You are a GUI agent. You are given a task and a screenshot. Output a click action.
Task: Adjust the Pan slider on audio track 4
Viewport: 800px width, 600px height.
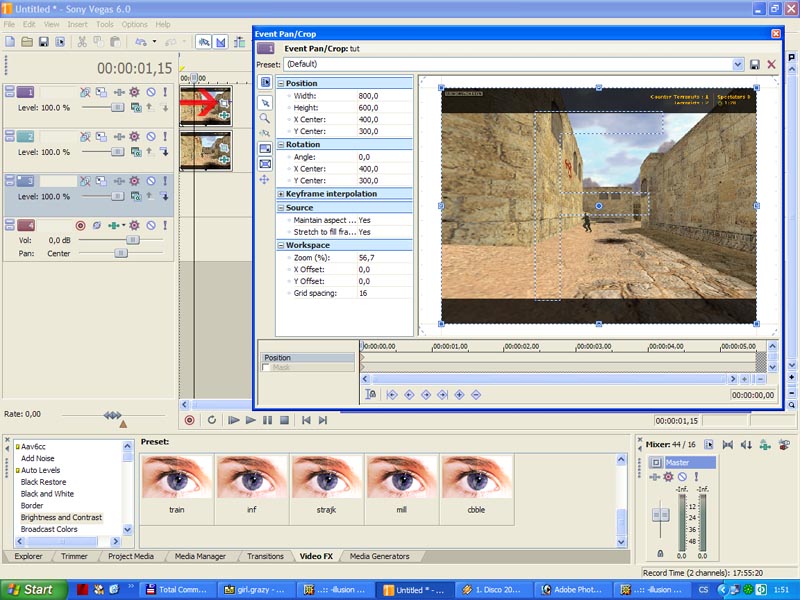pos(120,253)
